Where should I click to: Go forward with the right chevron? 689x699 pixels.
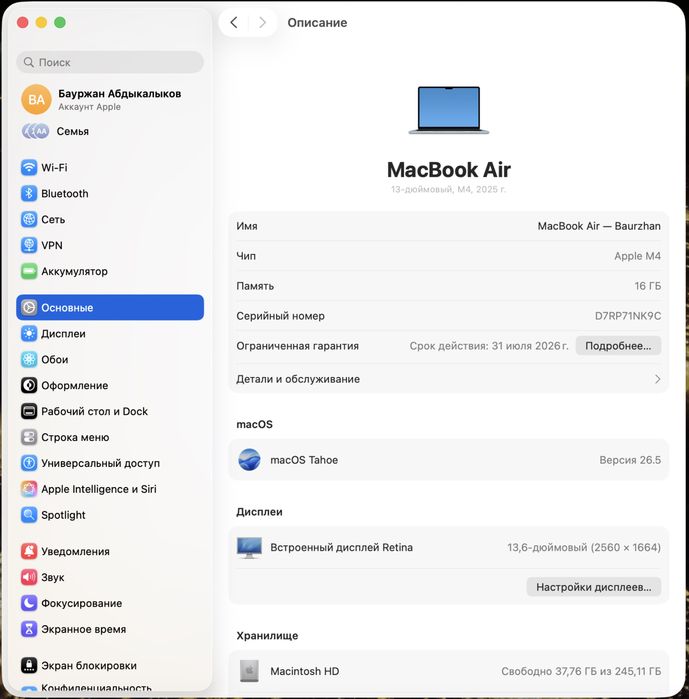pyautogui.click(x=262, y=22)
